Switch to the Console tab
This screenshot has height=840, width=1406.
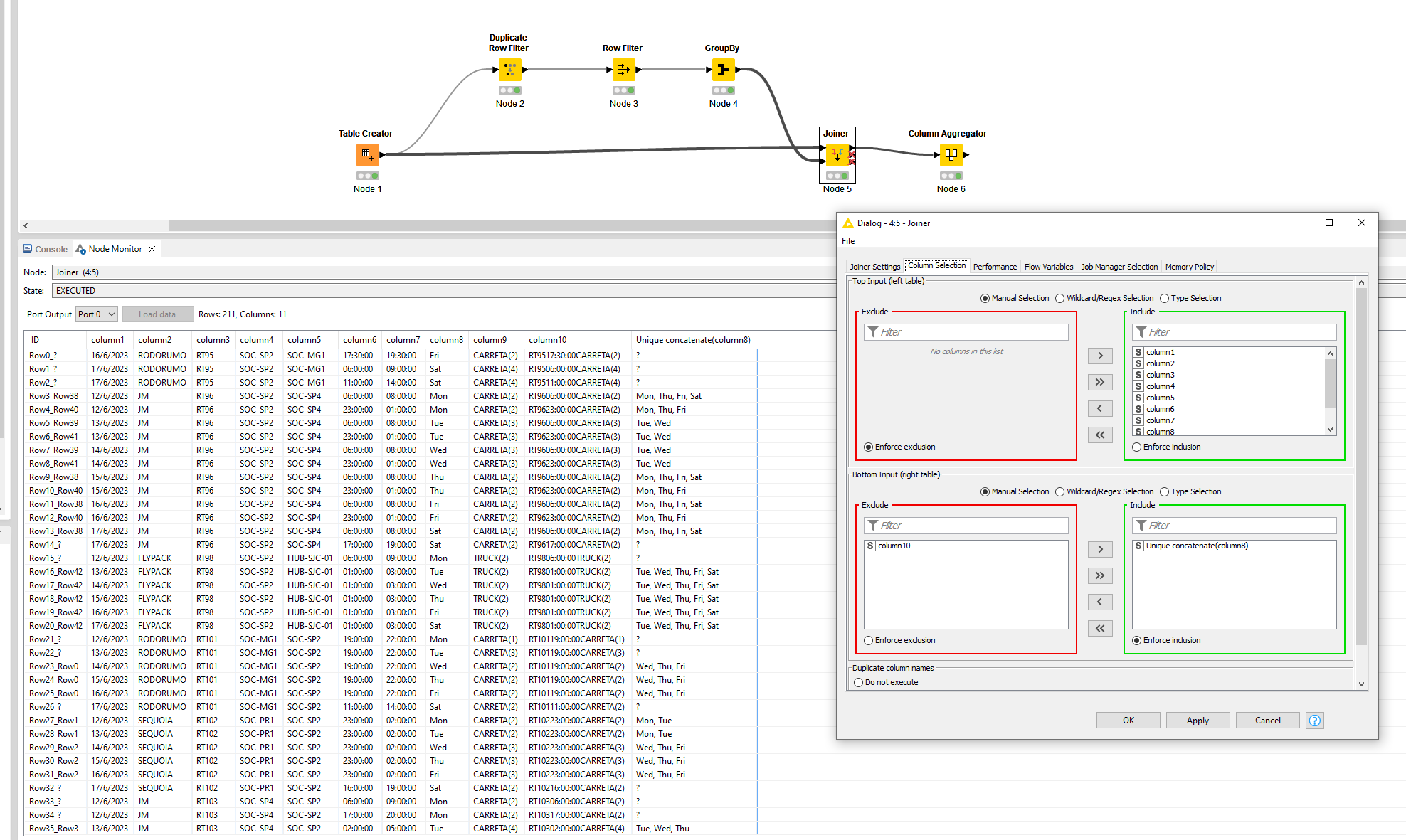(x=45, y=249)
